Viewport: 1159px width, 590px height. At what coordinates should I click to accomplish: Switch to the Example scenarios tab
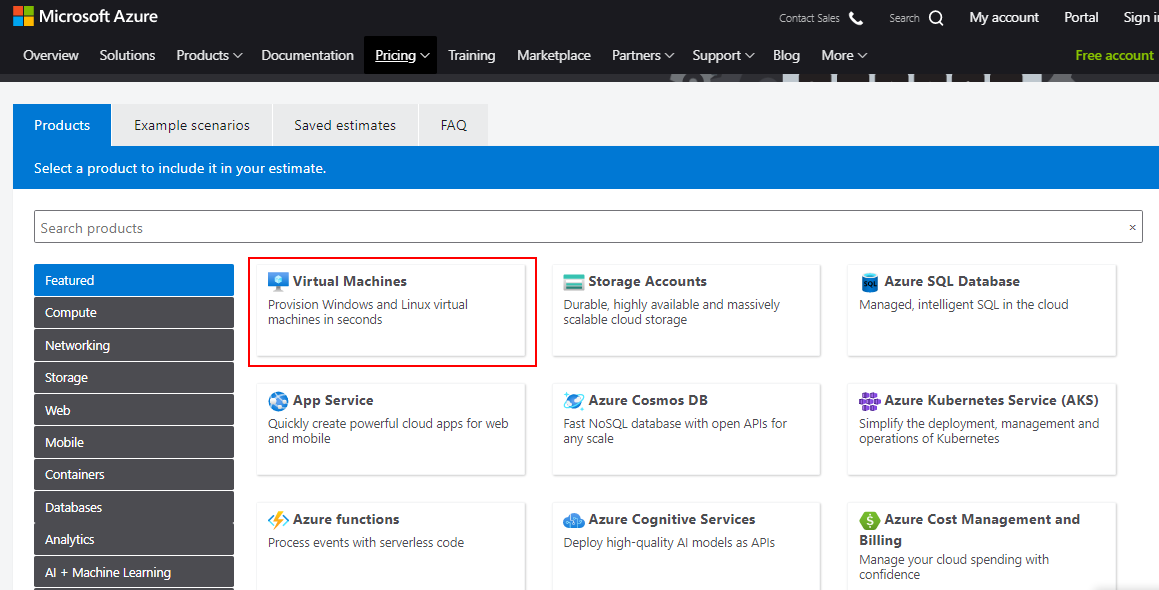(x=192, y=126)
